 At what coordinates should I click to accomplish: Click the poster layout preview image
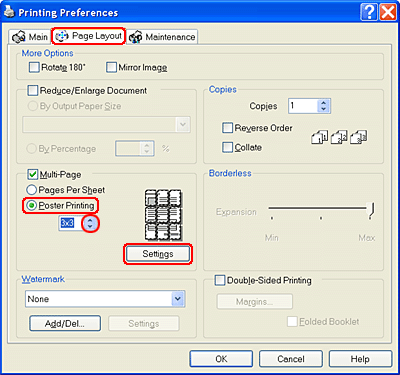(163, 215)
